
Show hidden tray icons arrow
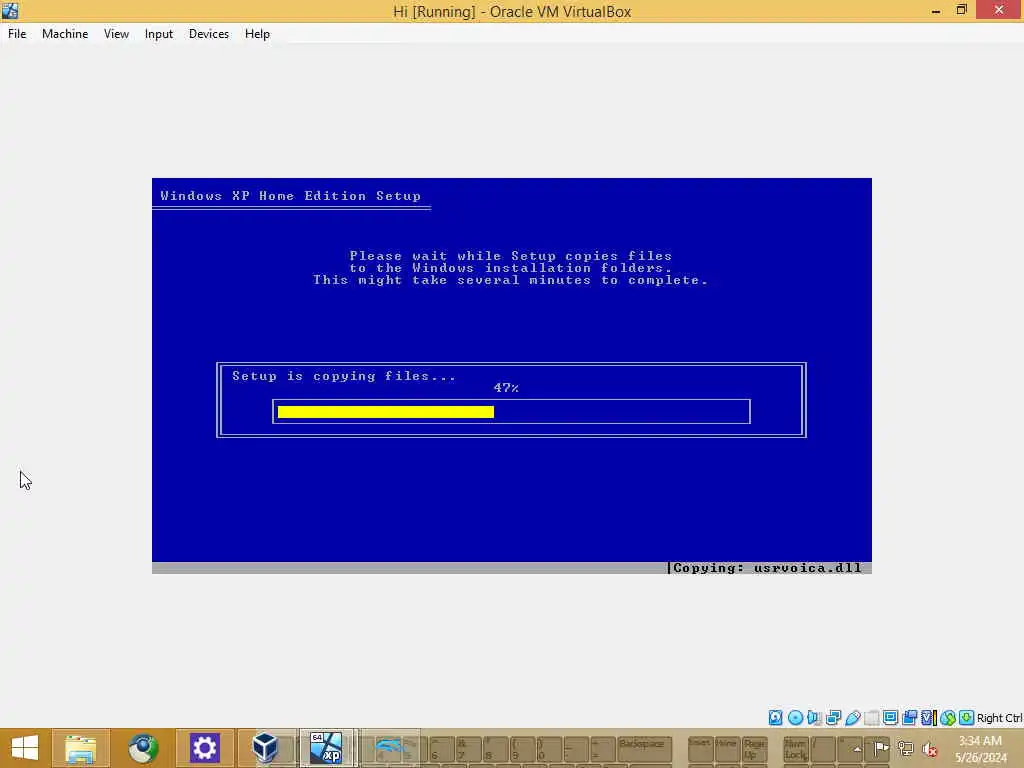click(x=857, y=749)
